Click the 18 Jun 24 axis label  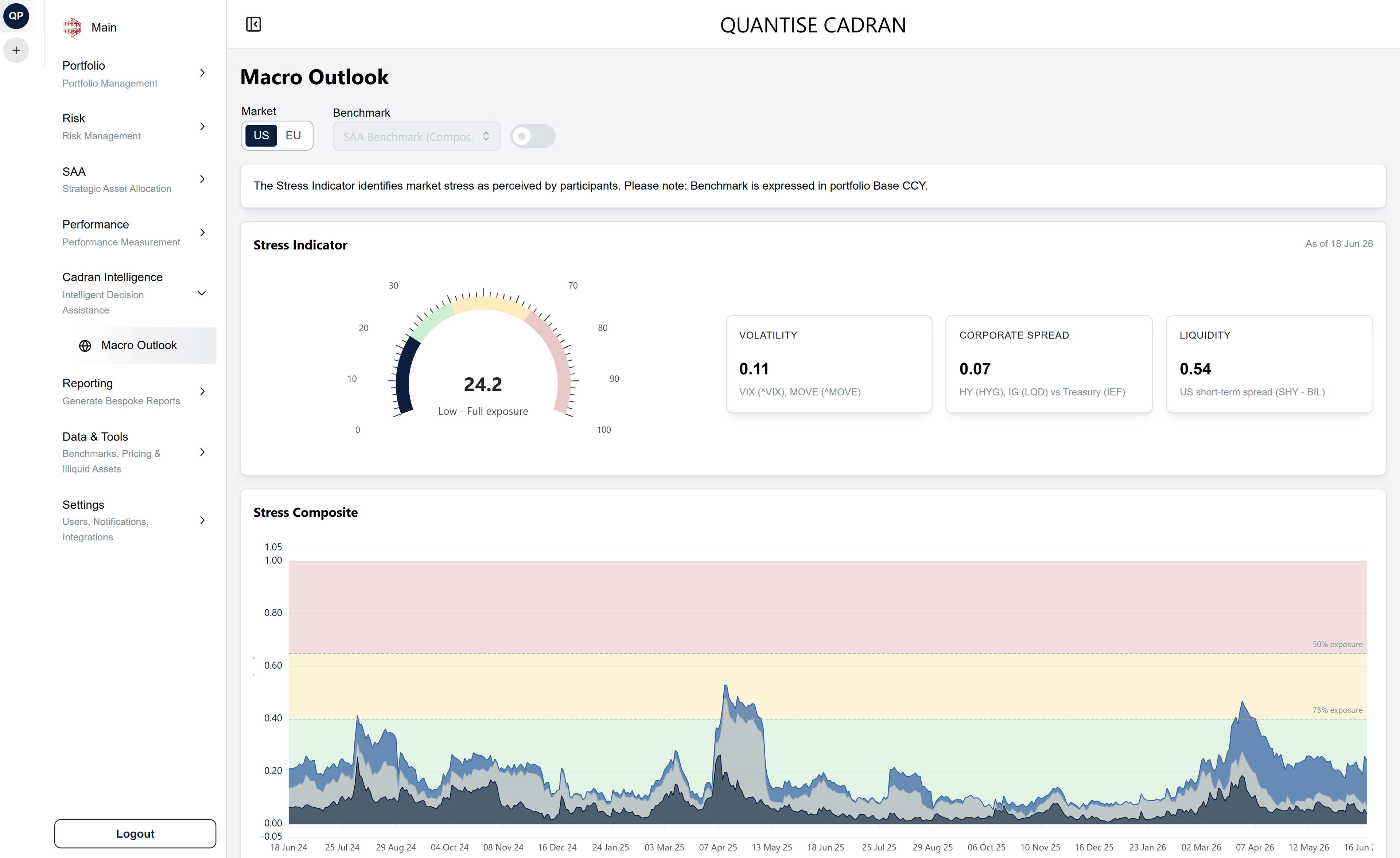tap(289, 847)
